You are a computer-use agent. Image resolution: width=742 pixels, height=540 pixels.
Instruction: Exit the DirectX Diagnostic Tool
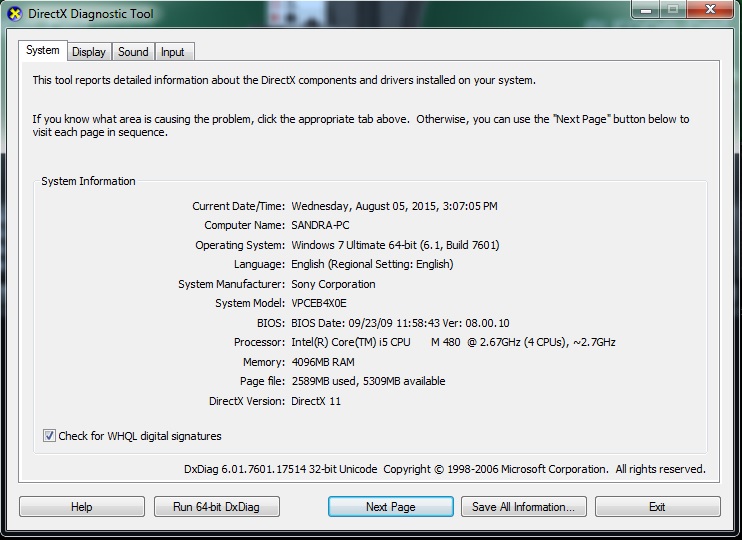pyautogui.click(x=657, y=506)
